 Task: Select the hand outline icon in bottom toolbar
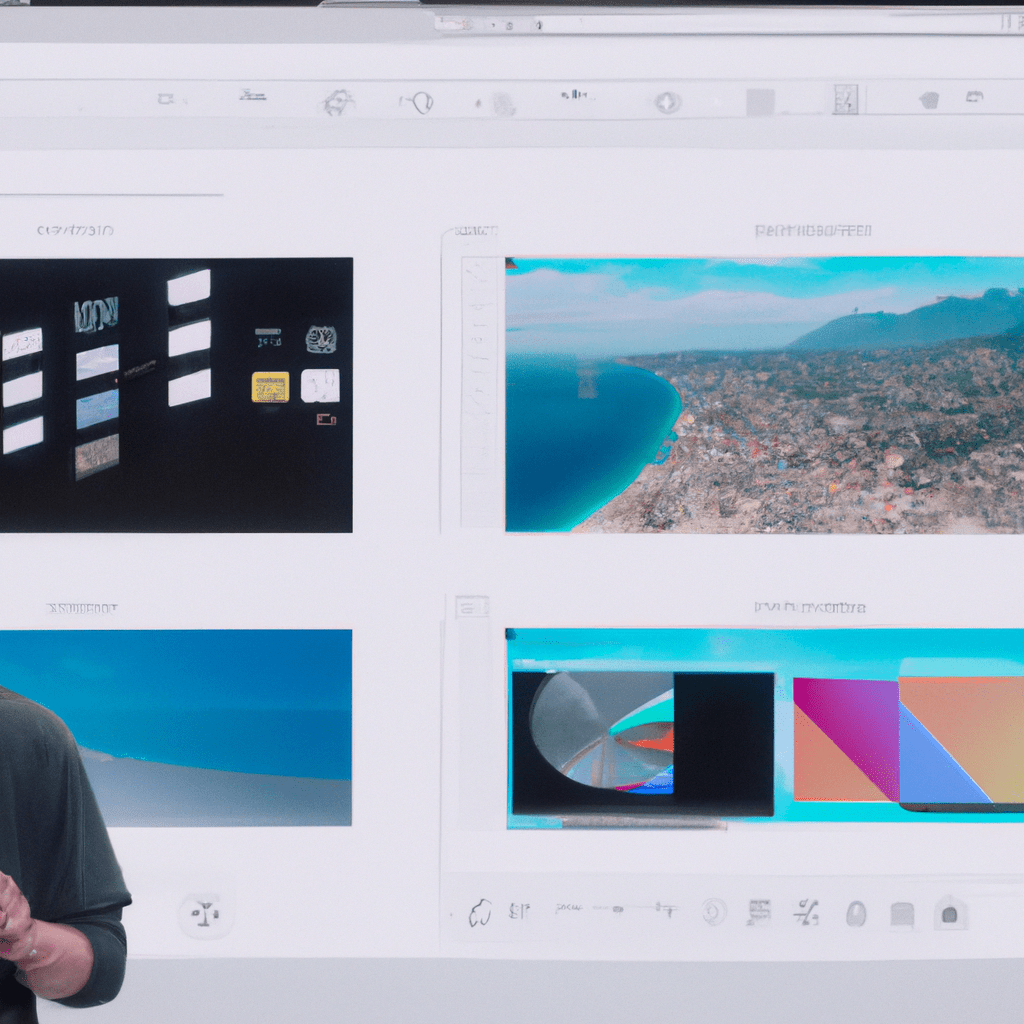[x=480, y=912]
